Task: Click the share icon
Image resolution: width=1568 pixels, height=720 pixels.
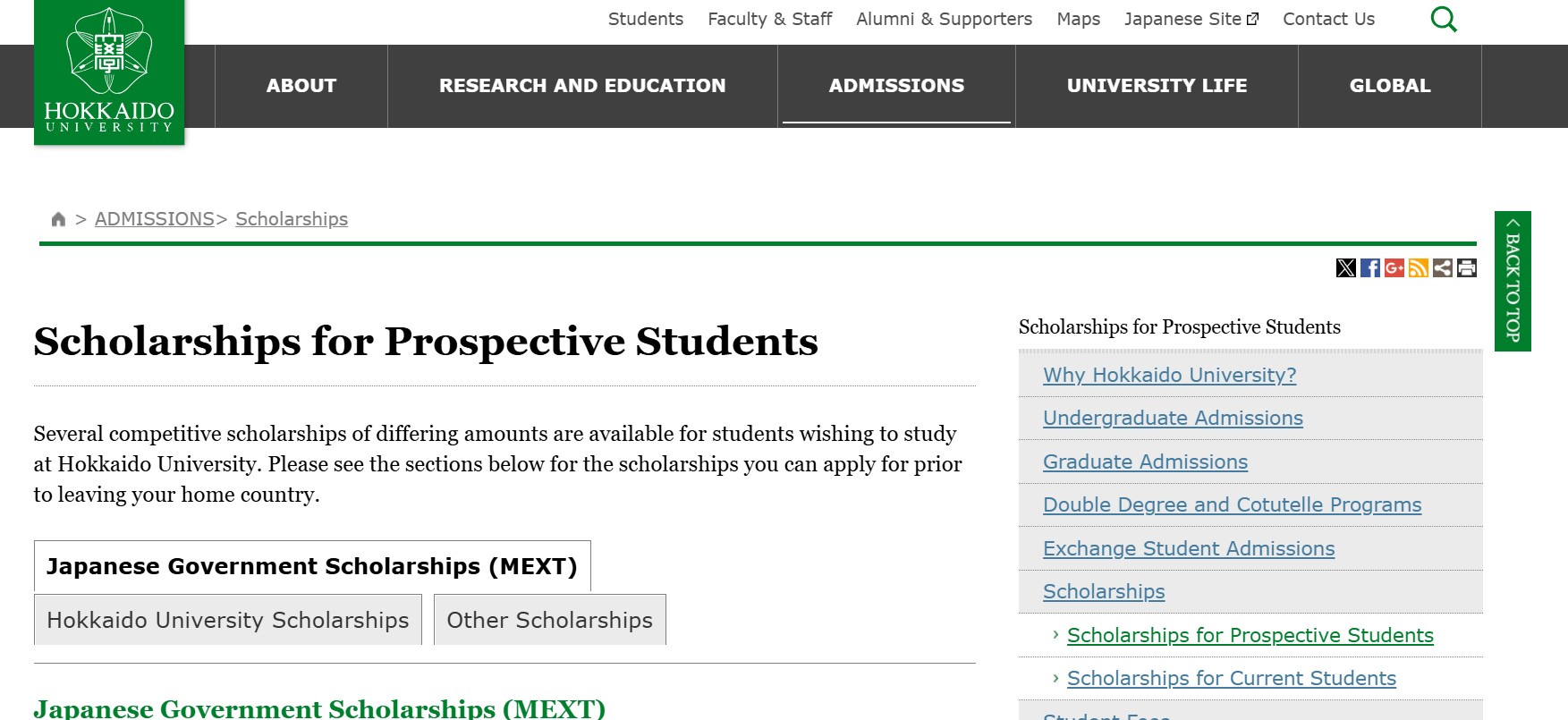Action: (1442, 267)
